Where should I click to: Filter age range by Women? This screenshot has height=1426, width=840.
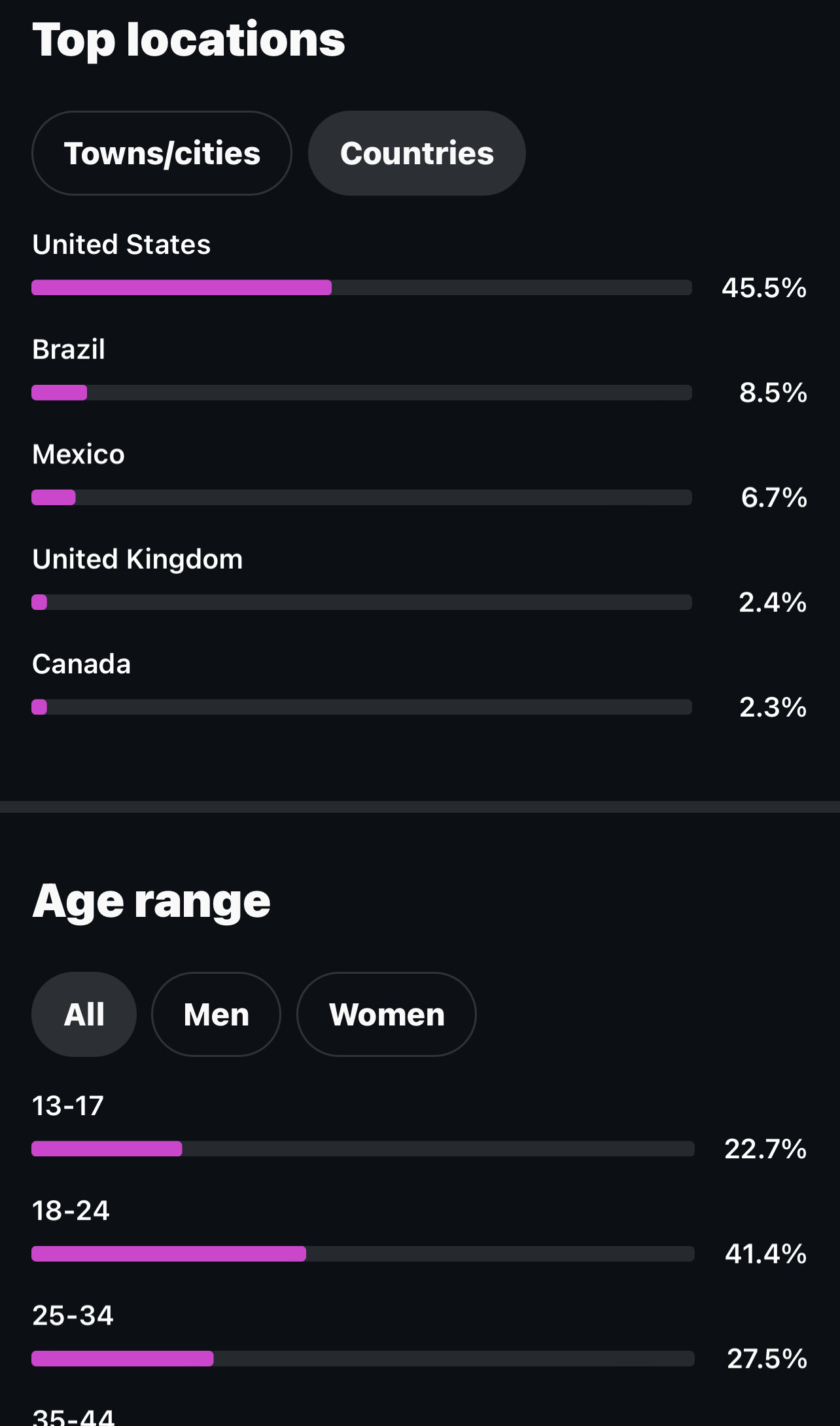point(387,1014)
